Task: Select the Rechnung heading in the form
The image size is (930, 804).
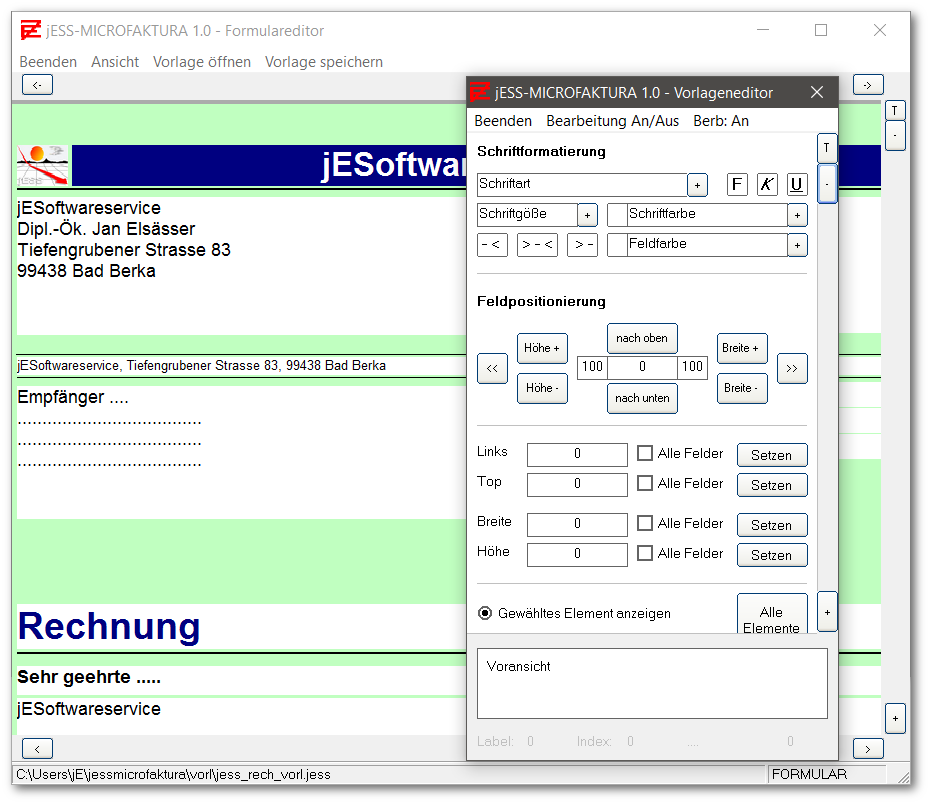Action: tap(109, 626)
